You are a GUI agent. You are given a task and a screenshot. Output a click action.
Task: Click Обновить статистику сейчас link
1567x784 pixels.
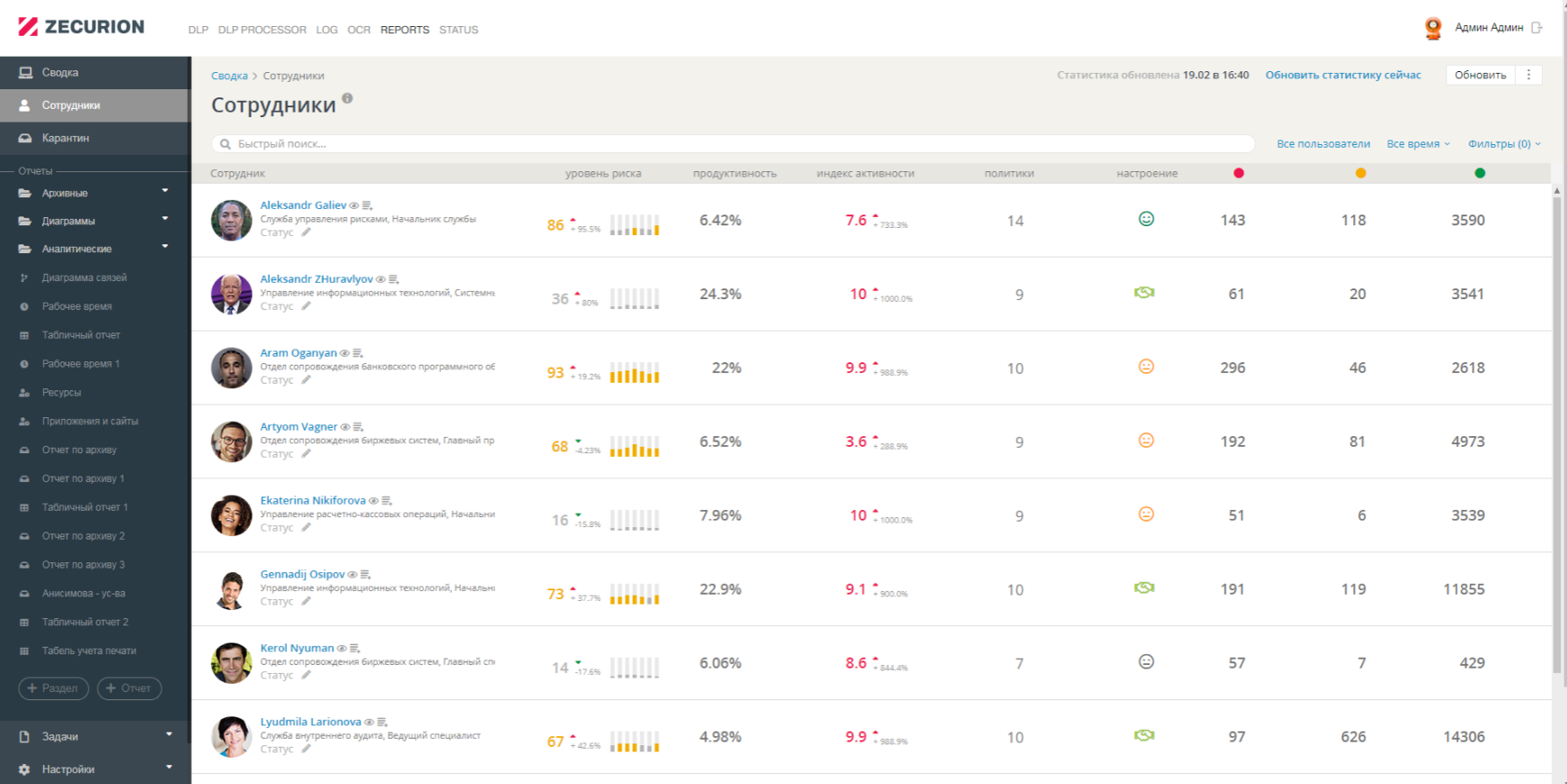(1342, 75)
